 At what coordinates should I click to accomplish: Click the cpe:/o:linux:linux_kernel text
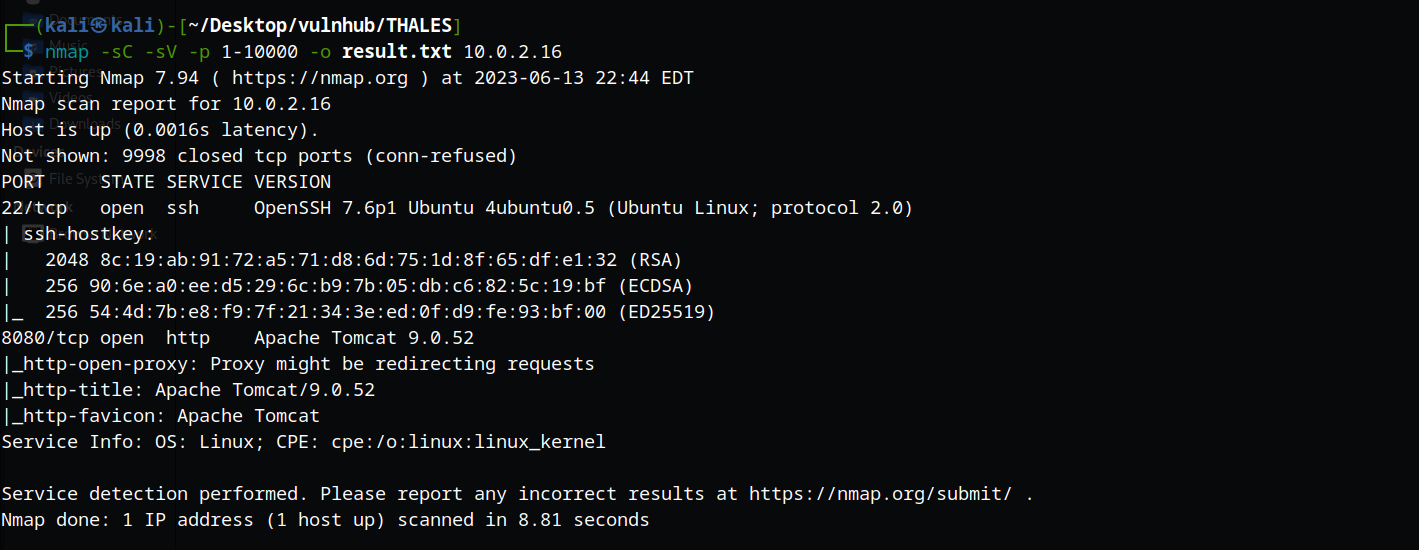pos(468,442)
